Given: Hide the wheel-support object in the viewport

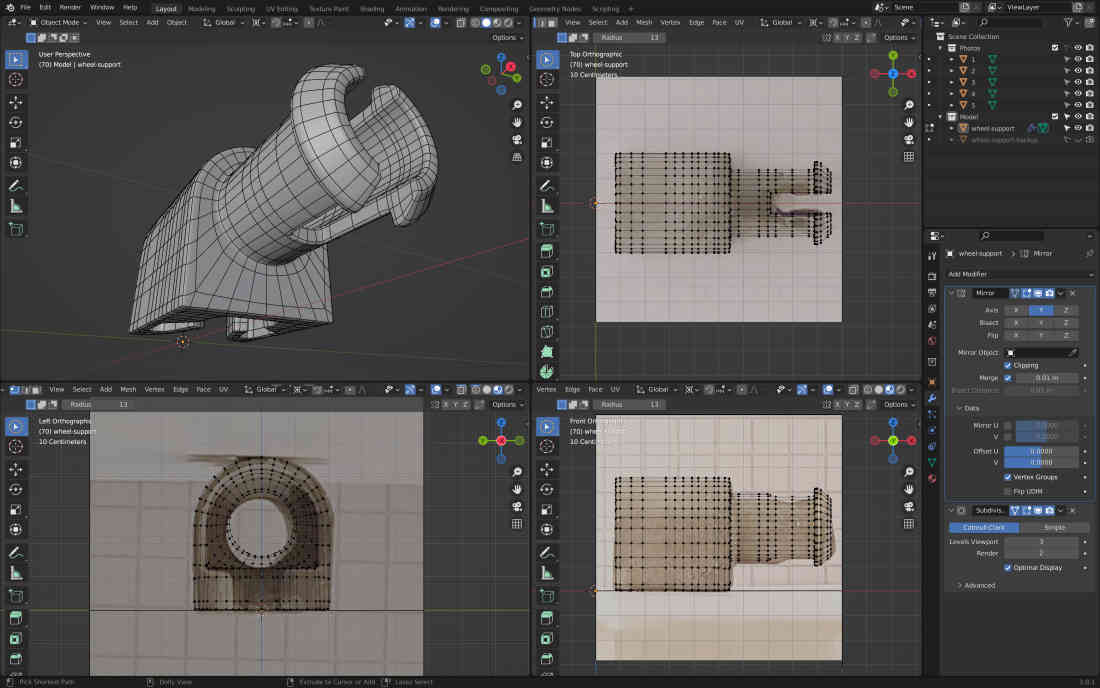Looking at the screenshot, I should click(x=1077, y=128).
